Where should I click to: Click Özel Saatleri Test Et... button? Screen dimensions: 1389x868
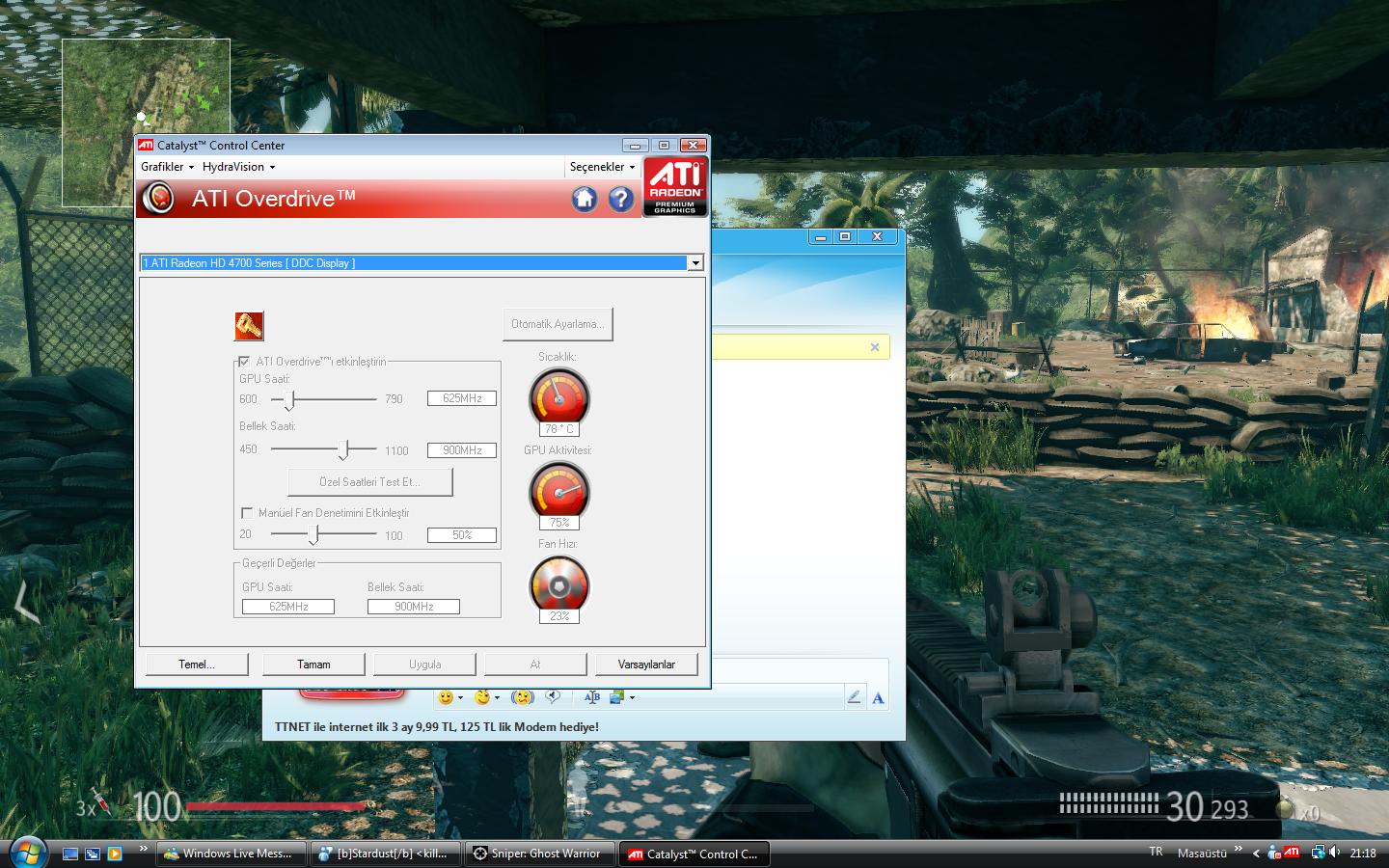click(370, 481)
